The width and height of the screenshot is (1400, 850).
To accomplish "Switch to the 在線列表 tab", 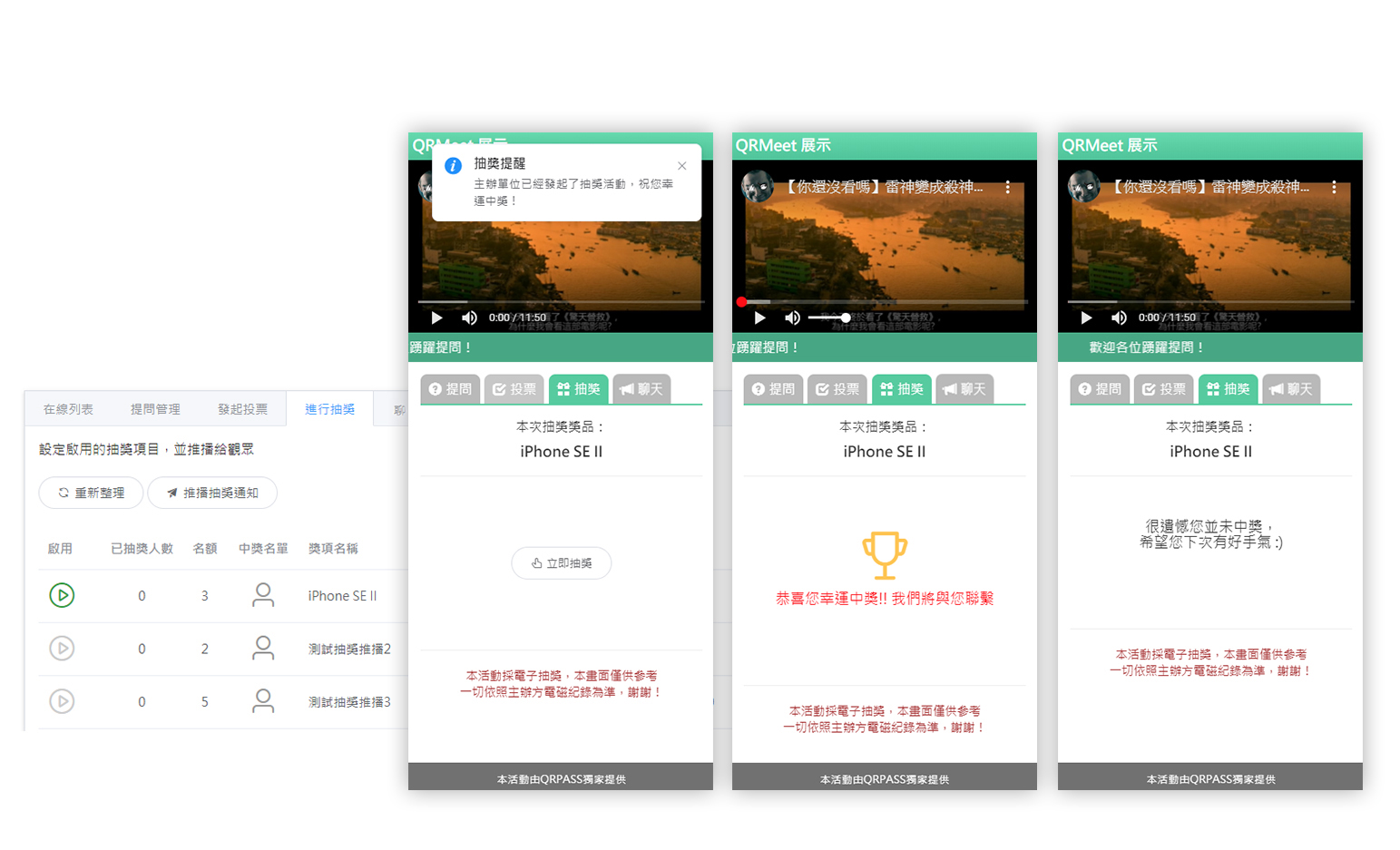I will [x=68, y=409].
